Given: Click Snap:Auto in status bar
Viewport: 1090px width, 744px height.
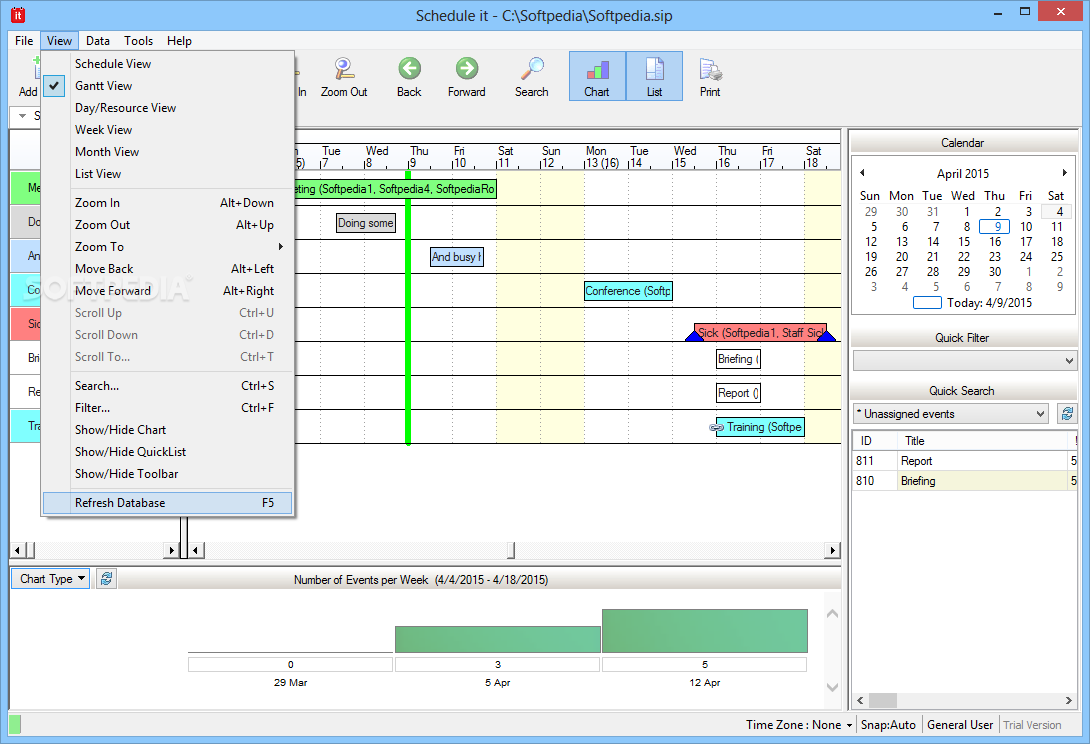Looking at the screenshot, I should point(888,725).
